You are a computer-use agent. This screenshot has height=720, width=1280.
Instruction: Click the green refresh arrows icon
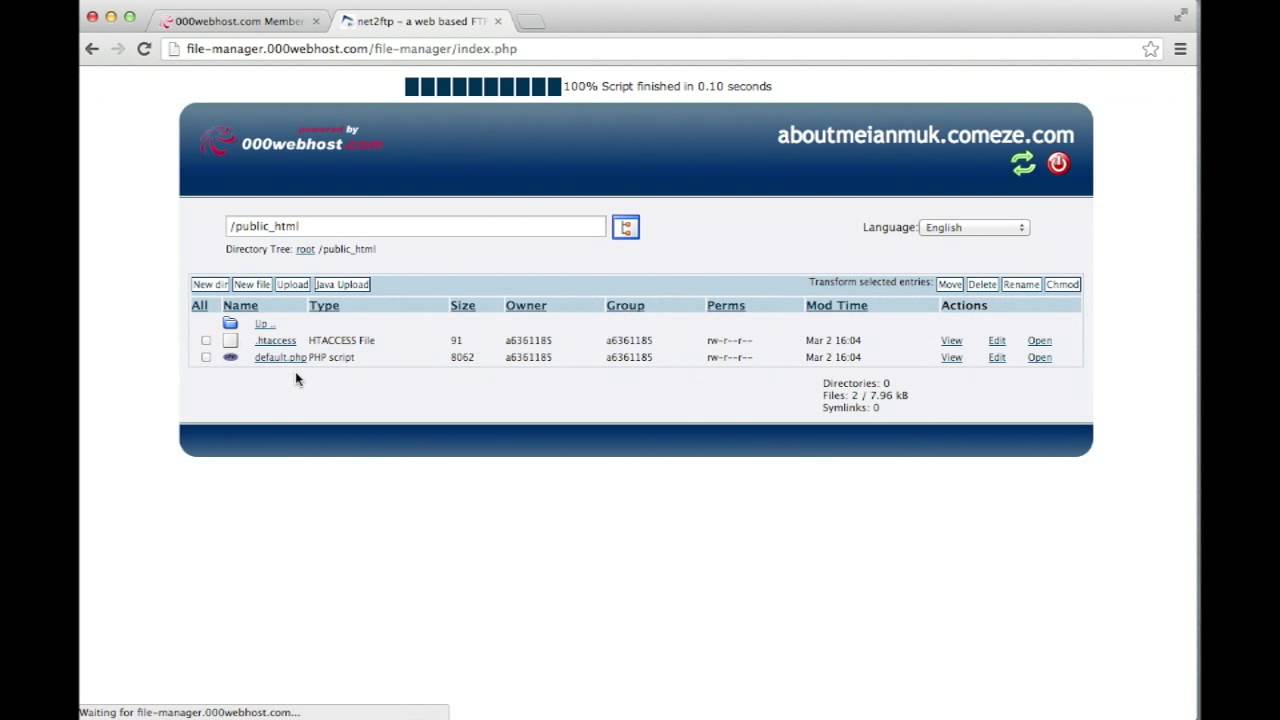pos(1023,163)
